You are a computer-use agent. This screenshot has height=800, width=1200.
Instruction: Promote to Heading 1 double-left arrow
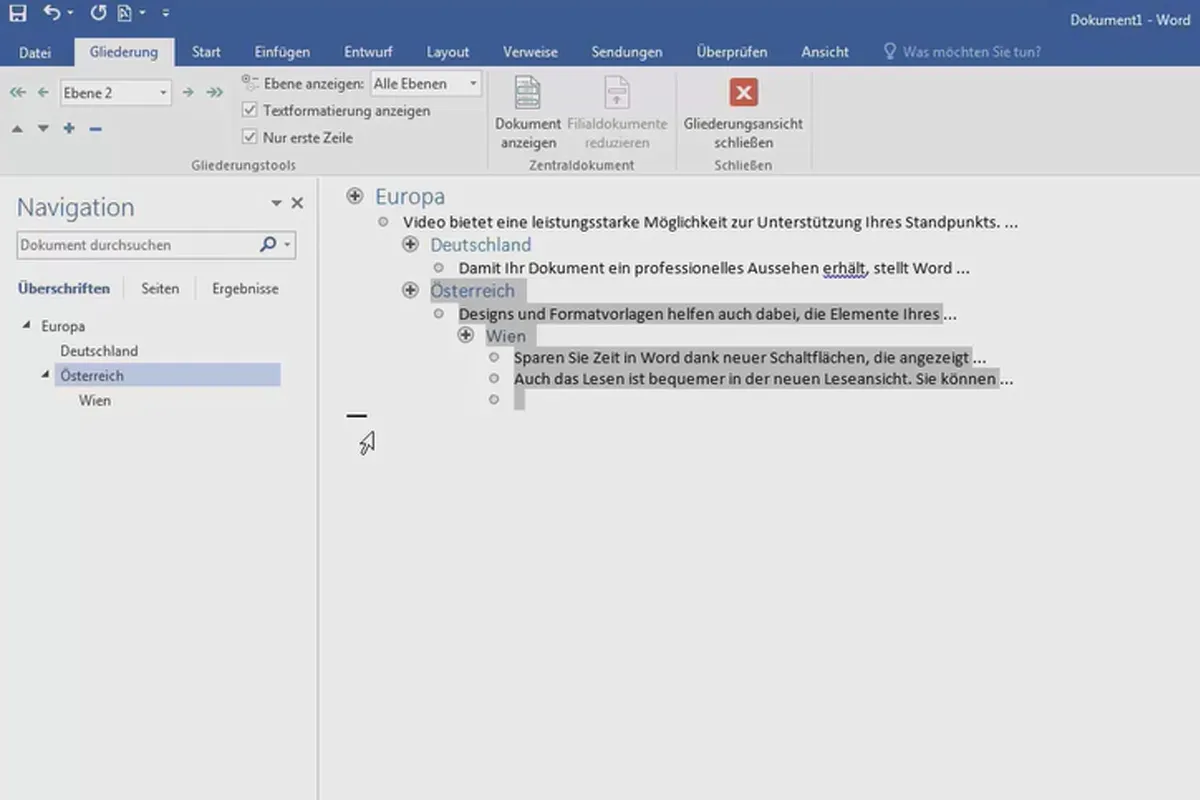(17, 93)
